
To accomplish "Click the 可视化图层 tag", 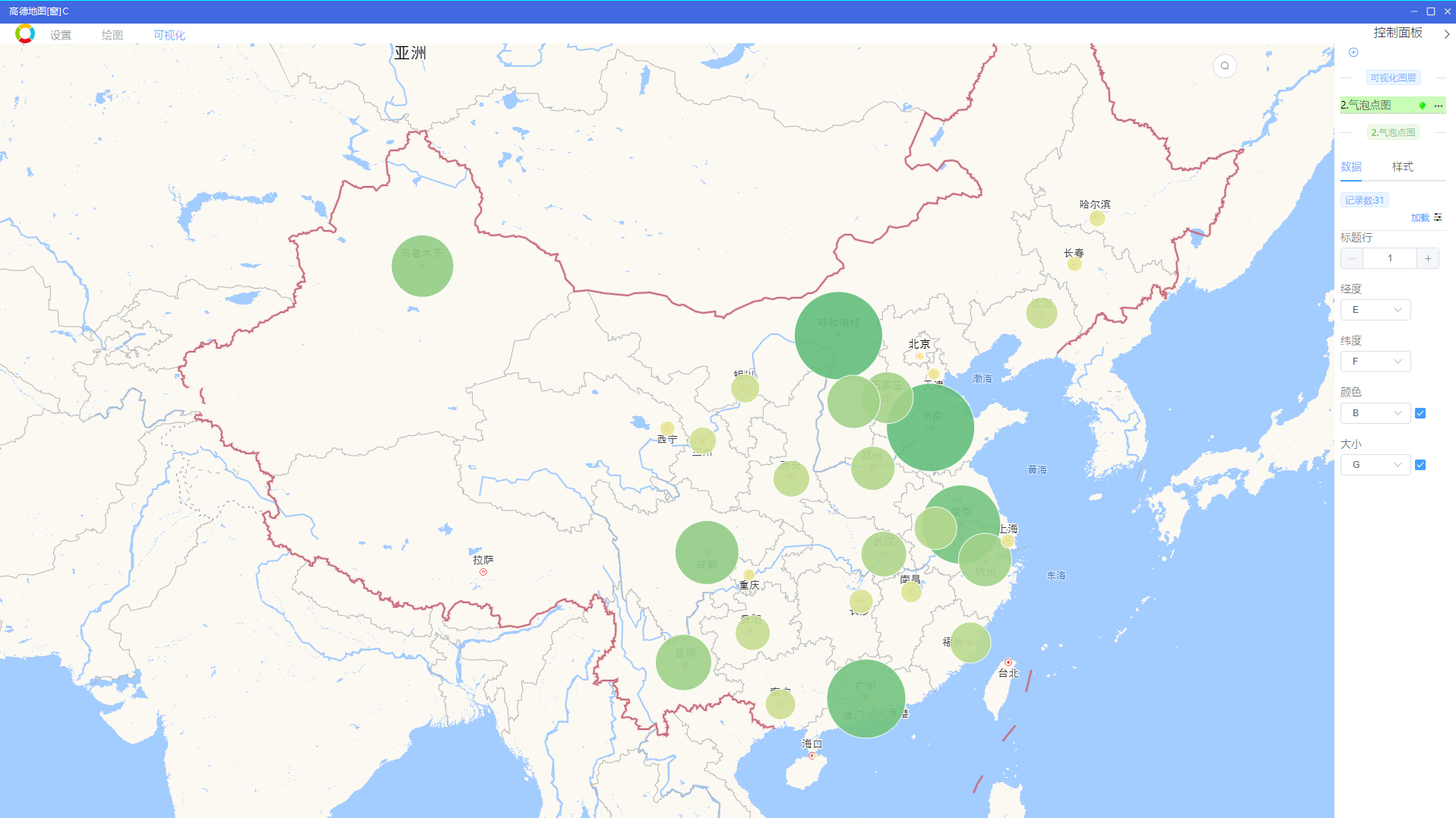I will point(1393,77).
